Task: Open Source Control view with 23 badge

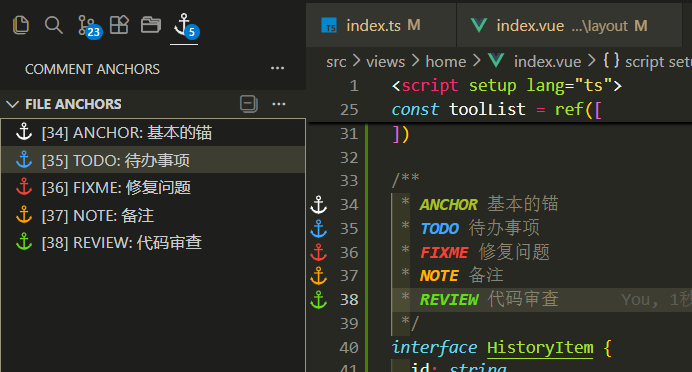Action: (x=90, y=26)
